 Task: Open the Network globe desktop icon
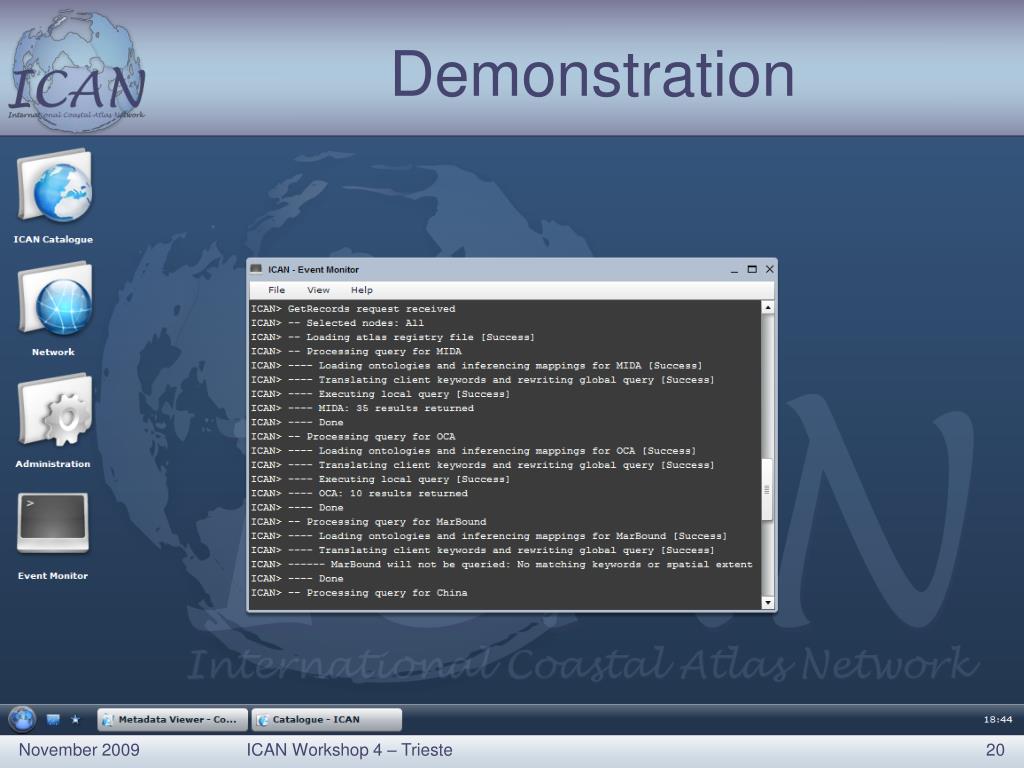pos(54,300)
